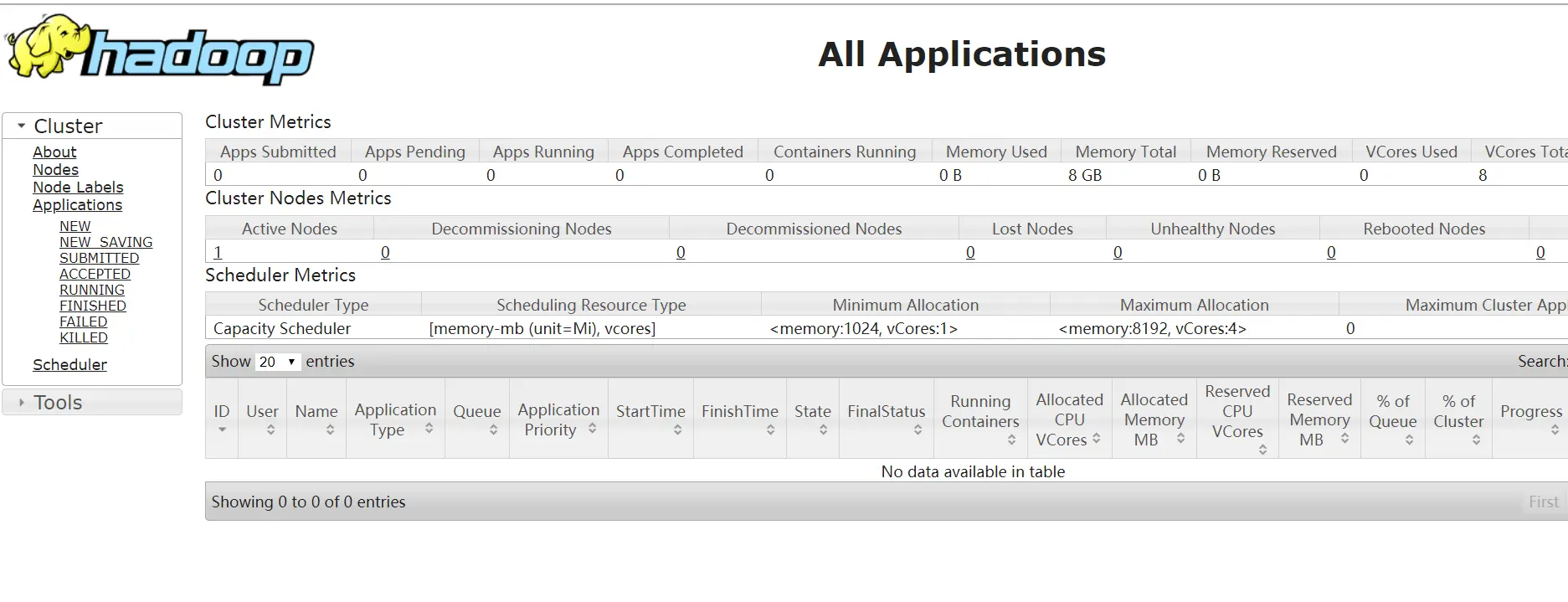Sort table by Queue column
This screenshot has width=1568, height=602.
point(477,418)
